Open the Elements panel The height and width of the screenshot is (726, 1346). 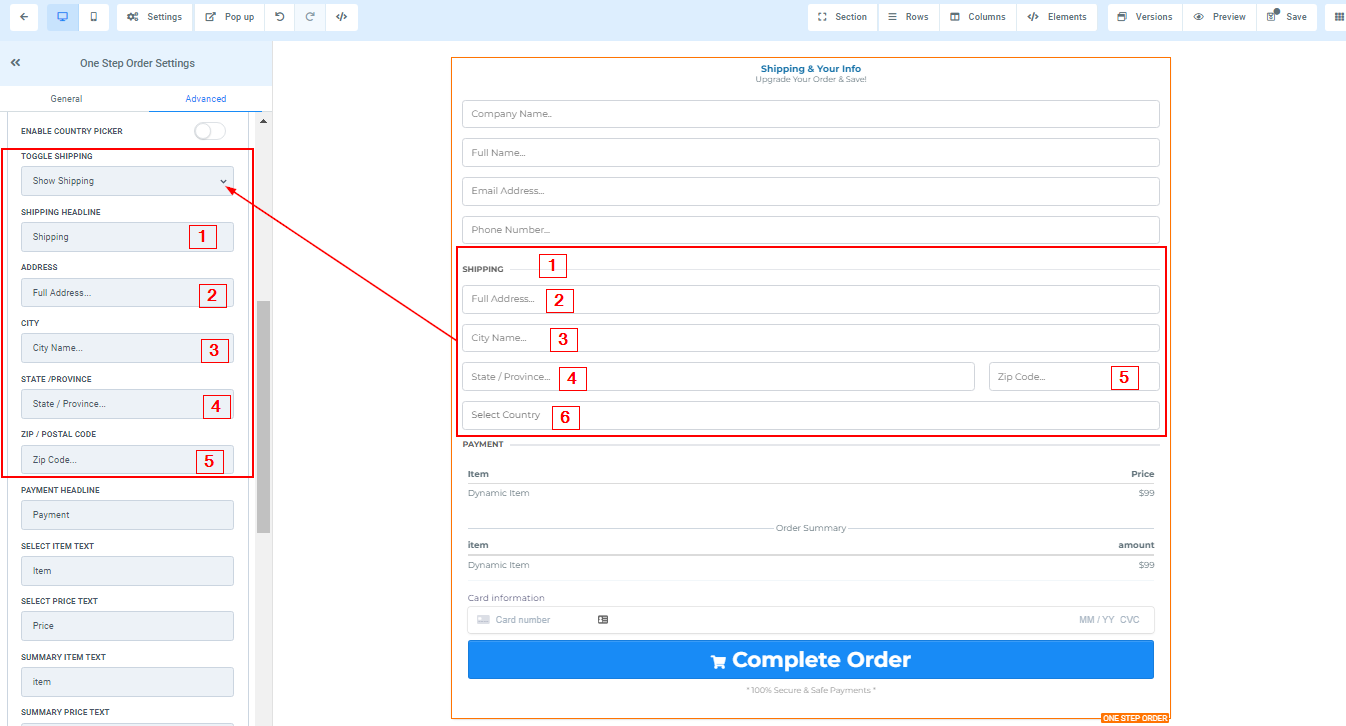[x=1057, y=17]
